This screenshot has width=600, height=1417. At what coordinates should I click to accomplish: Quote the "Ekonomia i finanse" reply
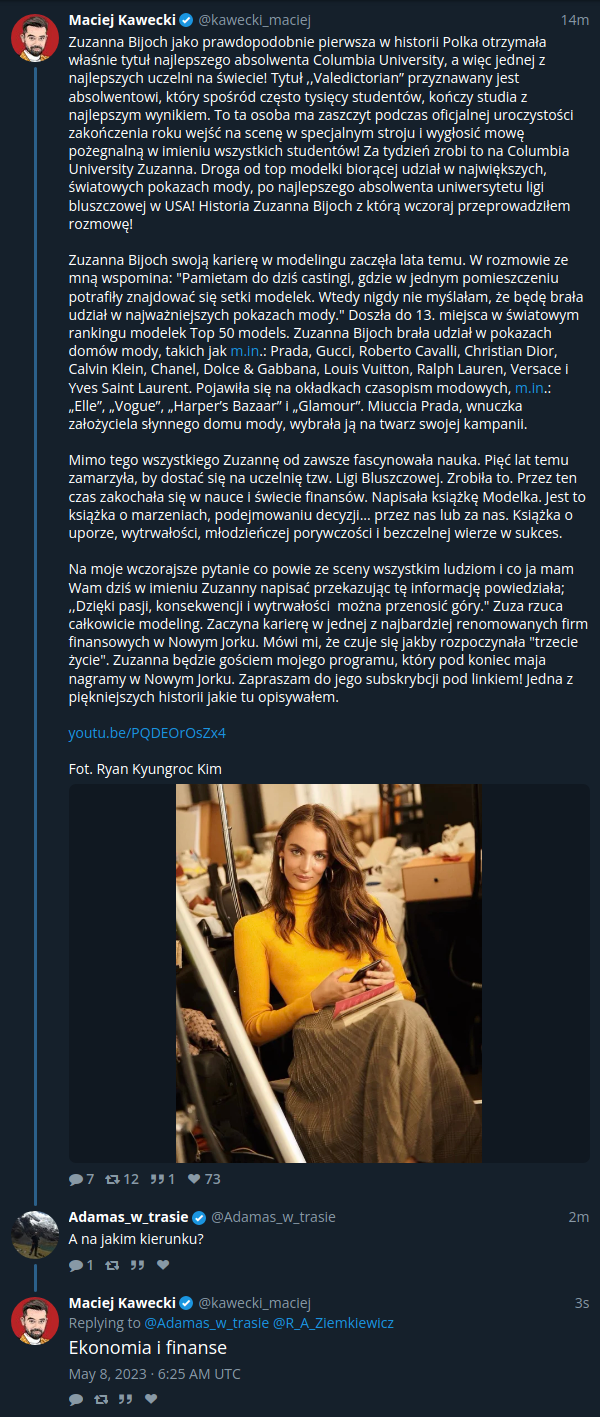(126, 1399)
